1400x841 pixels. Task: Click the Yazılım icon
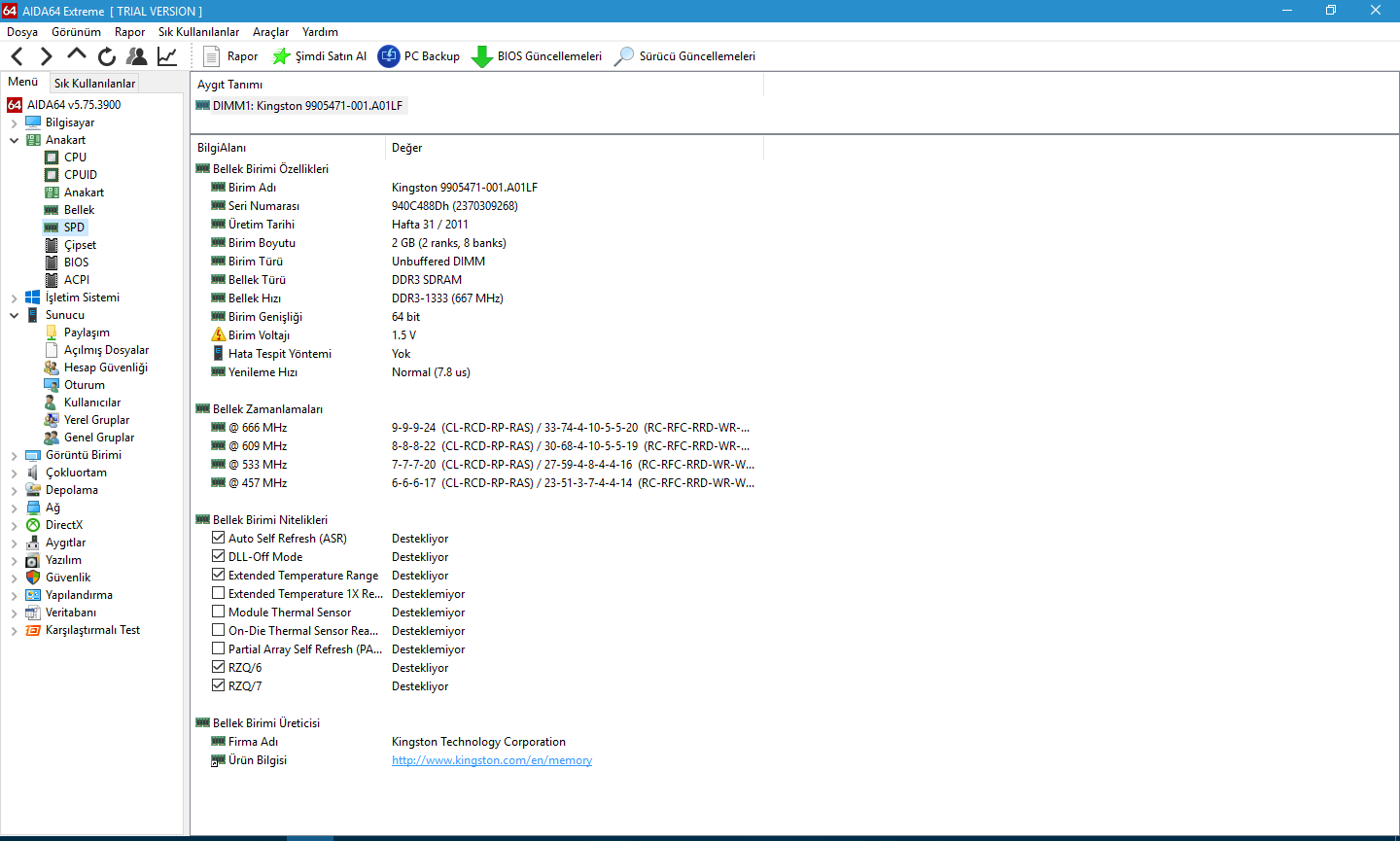[33, 560]
